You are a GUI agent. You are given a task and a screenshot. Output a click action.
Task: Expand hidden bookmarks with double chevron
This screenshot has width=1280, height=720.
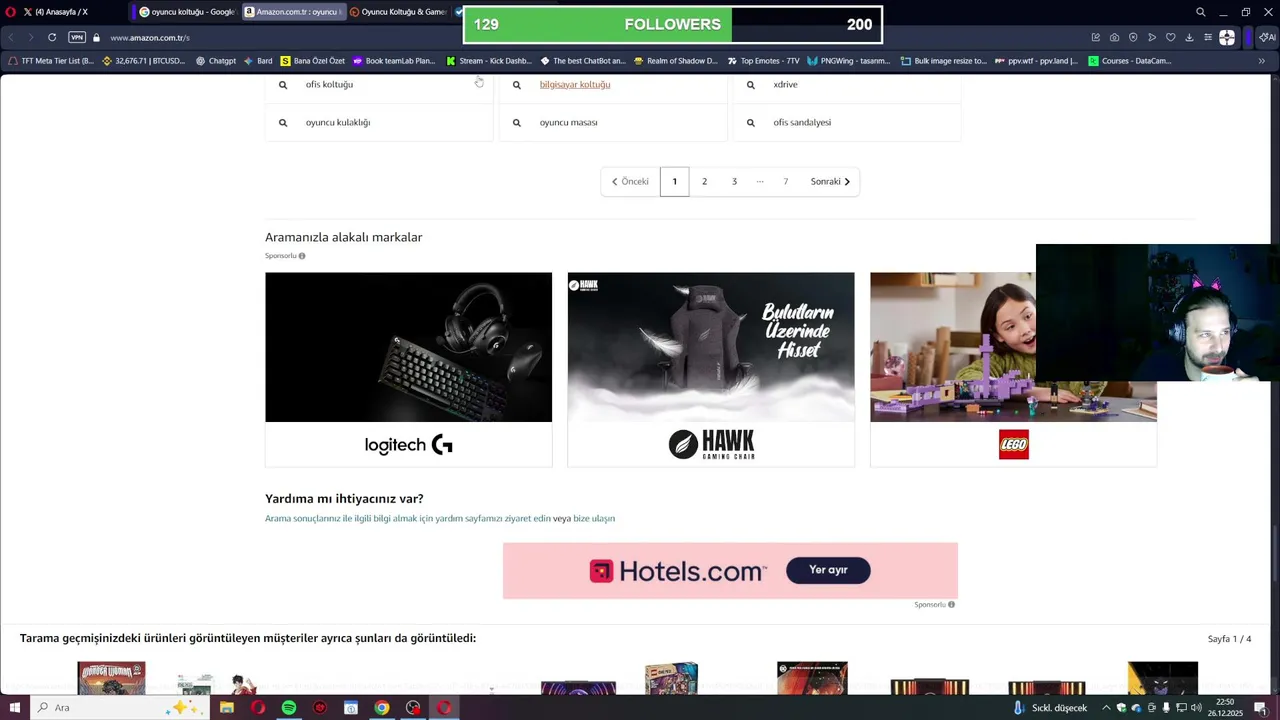[1261, 61]
